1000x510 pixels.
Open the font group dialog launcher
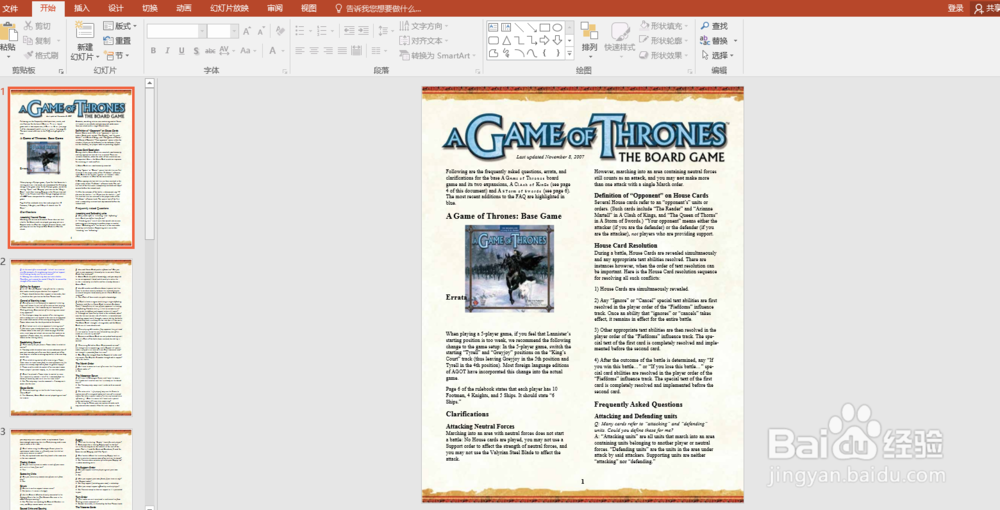pyautogui.click(x=284, y=71)
